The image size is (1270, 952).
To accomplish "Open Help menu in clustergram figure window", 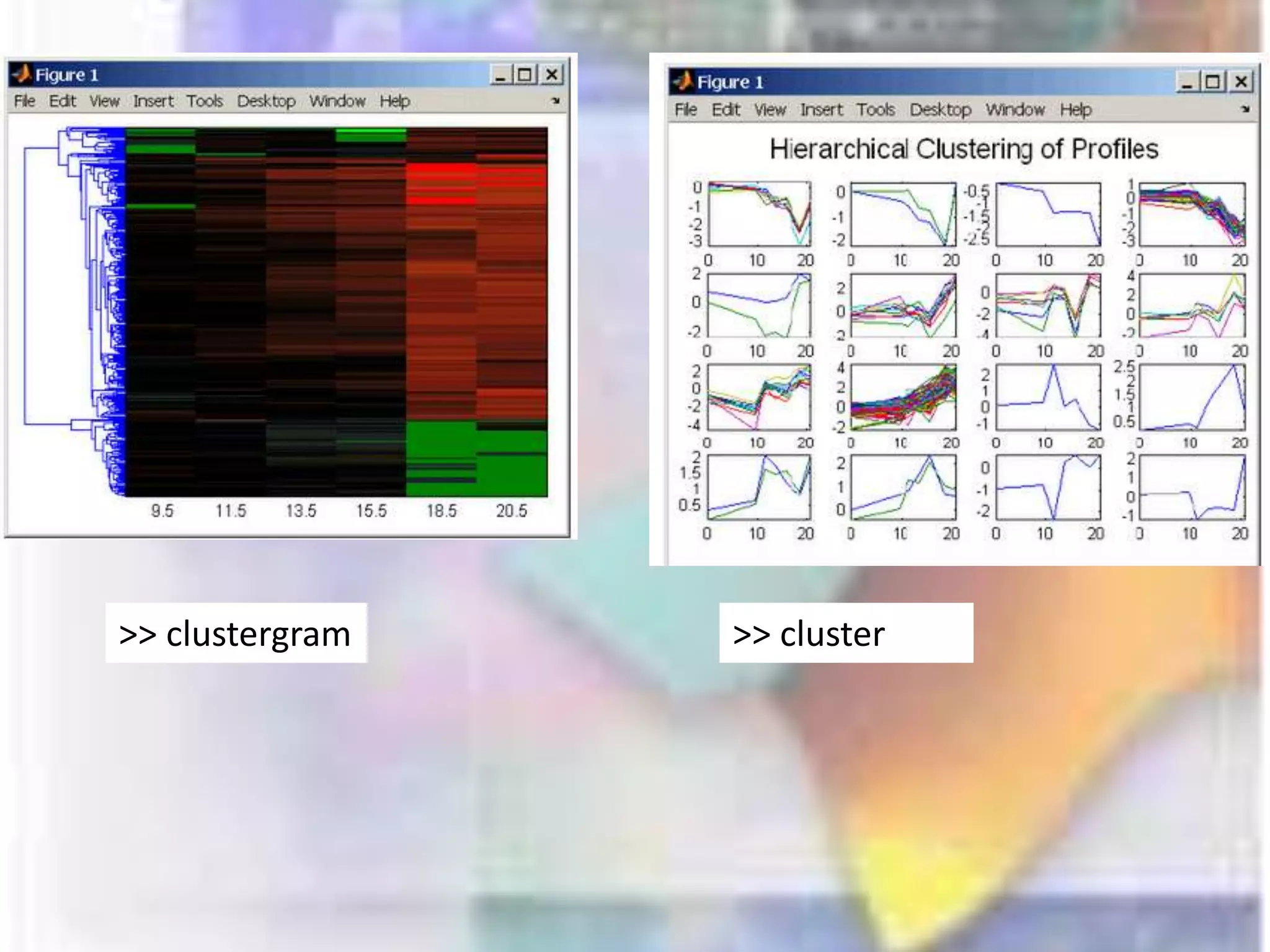I will point(394,101).
